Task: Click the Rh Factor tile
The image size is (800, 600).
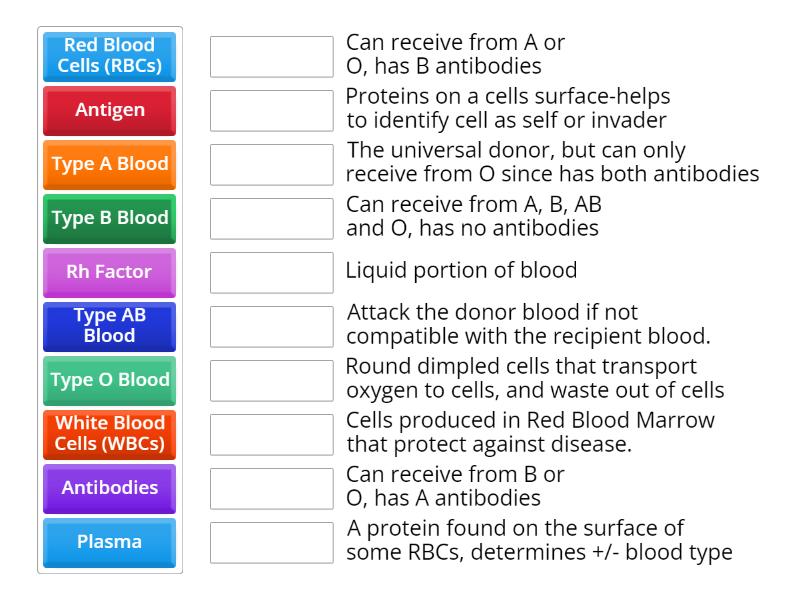Action: coord(108,272)
